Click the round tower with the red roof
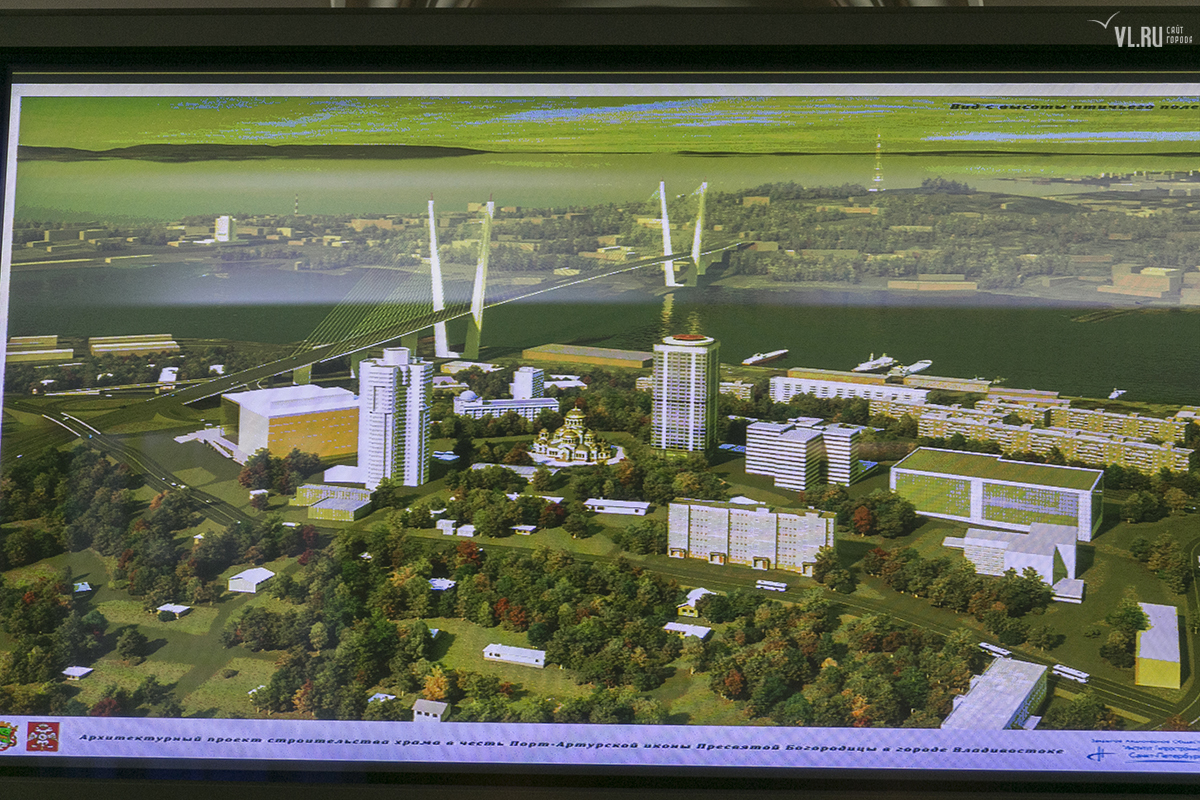The height and width of the screenshot is (800, 1200). (x=685, y=393)
